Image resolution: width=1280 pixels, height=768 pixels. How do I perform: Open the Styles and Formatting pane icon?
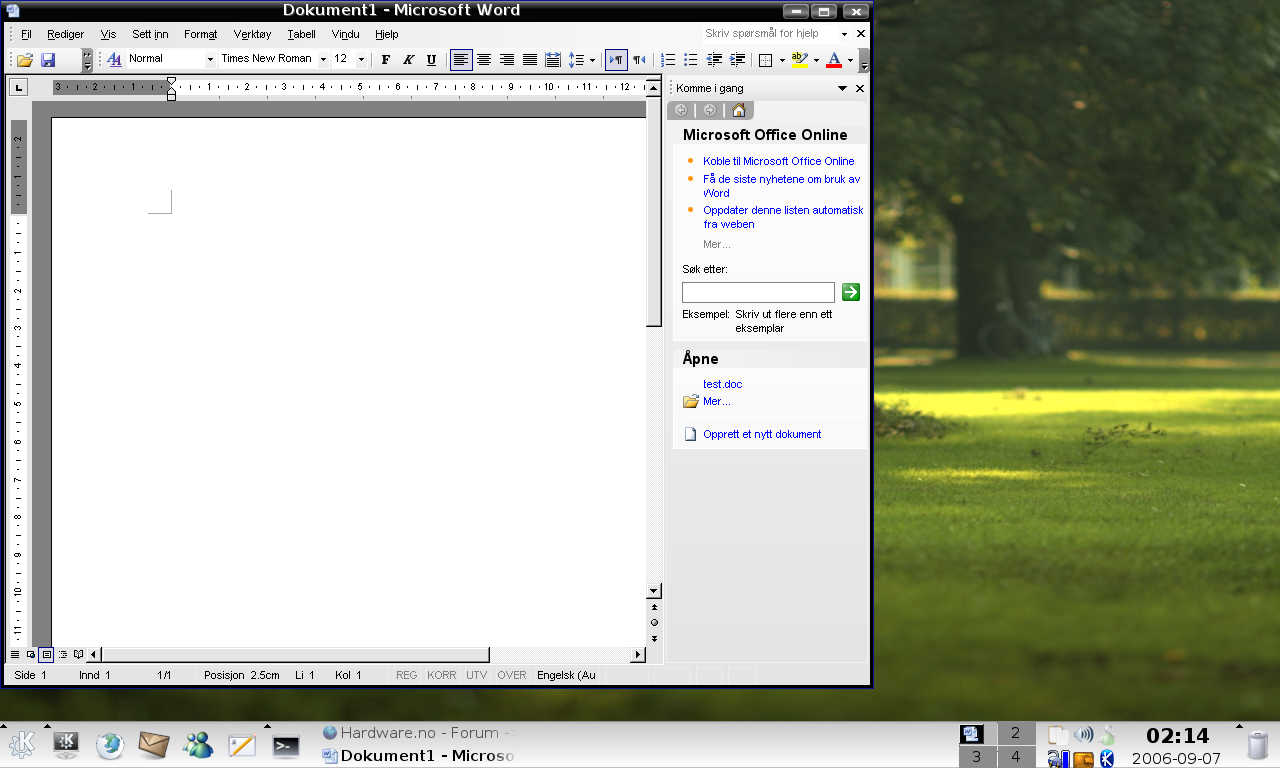click(x=114, y=60)
